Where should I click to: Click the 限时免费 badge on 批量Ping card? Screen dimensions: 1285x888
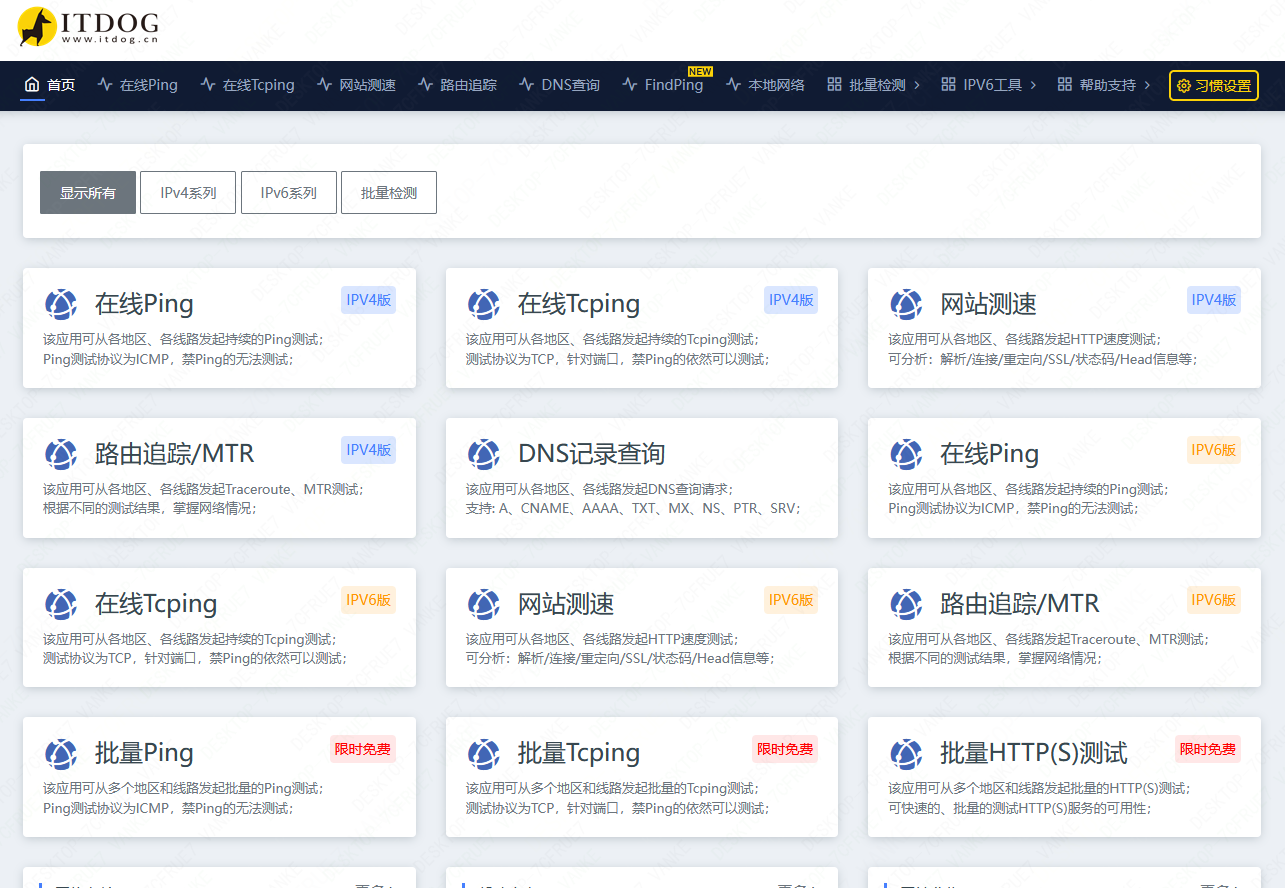(x=362, y=749)
